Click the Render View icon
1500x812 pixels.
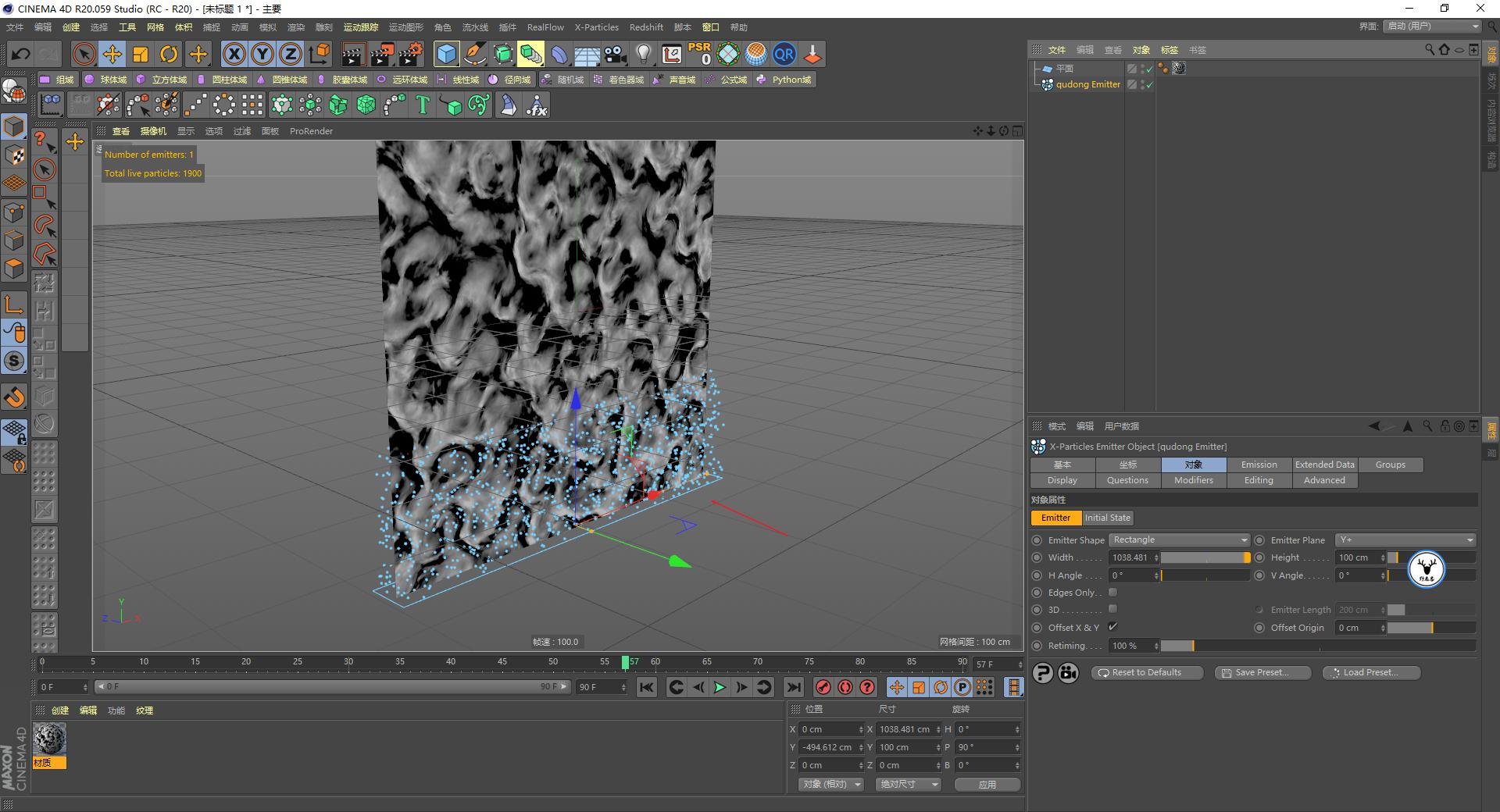click(354, 54)
